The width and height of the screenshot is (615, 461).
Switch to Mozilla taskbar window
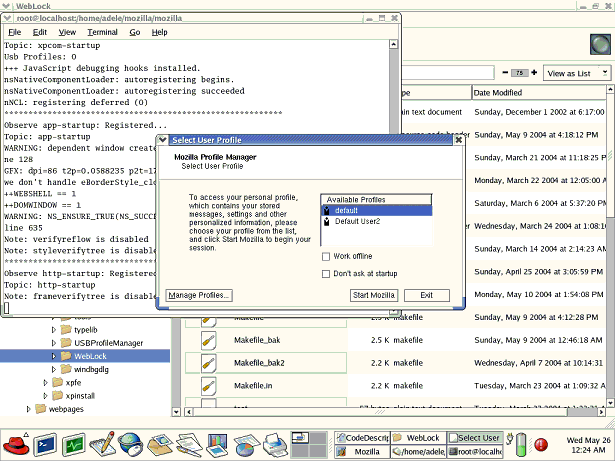pos(362,452)
